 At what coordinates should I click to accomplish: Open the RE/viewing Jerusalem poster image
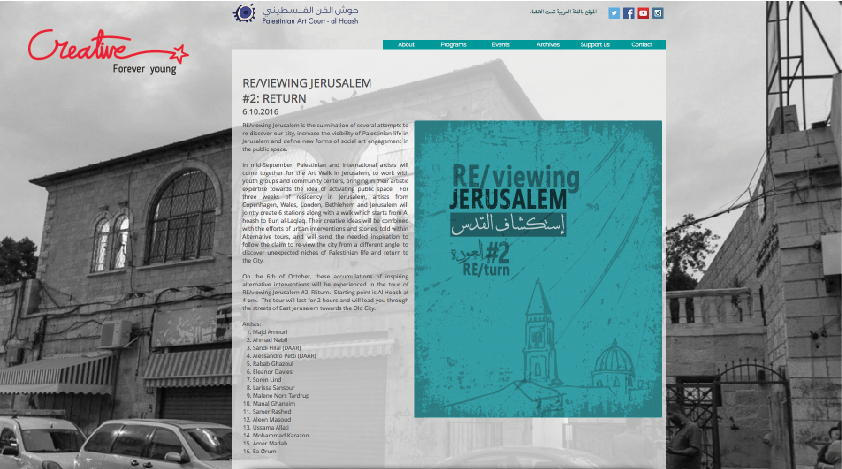(538, 269)
